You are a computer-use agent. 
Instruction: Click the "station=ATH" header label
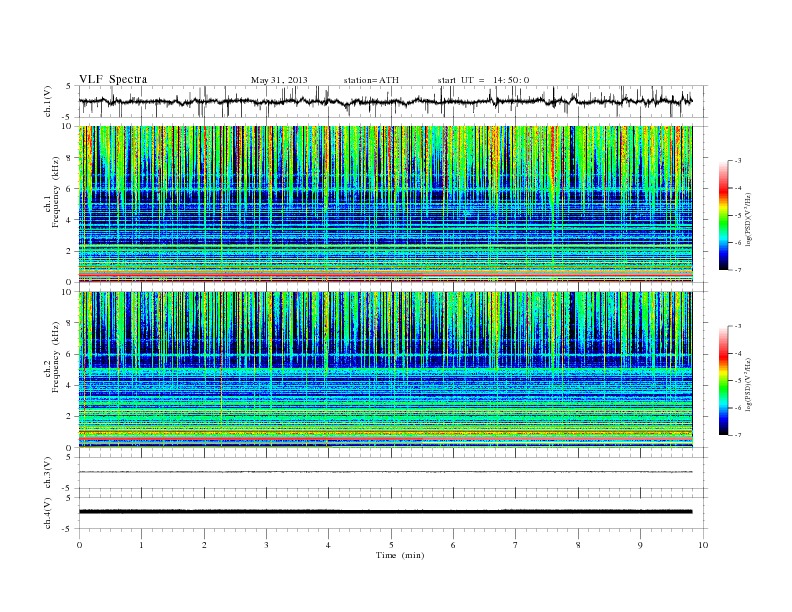[371, 80]
